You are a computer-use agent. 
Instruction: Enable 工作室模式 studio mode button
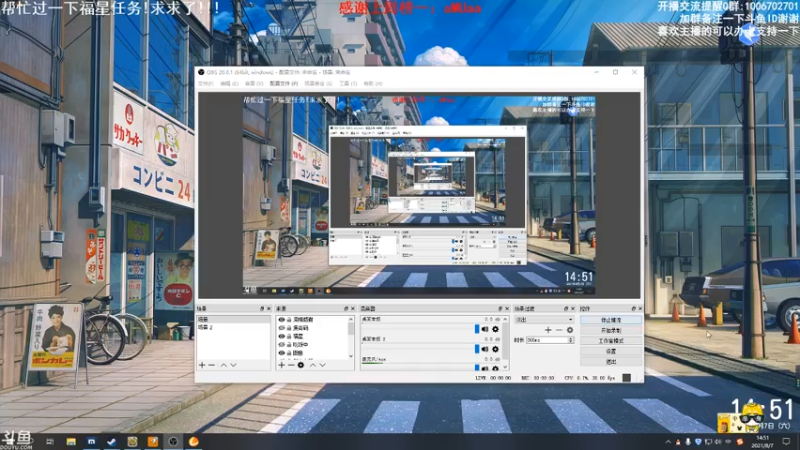(x=611, y=340)
